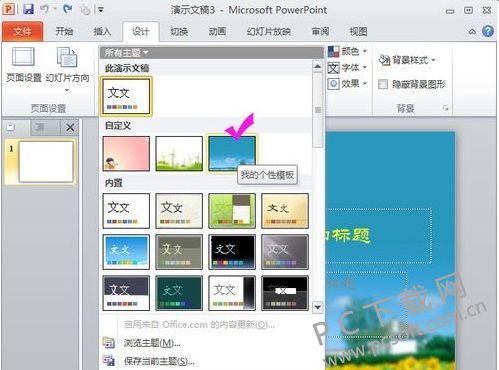Open the 幻灯片放映 tab
499x370 pixels.
[x=269, y=32]
